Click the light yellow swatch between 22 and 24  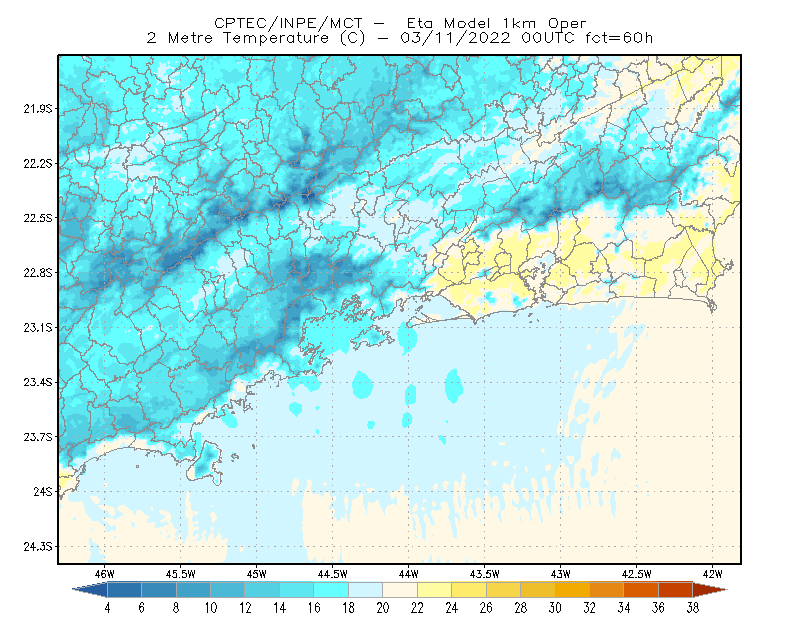434,590
